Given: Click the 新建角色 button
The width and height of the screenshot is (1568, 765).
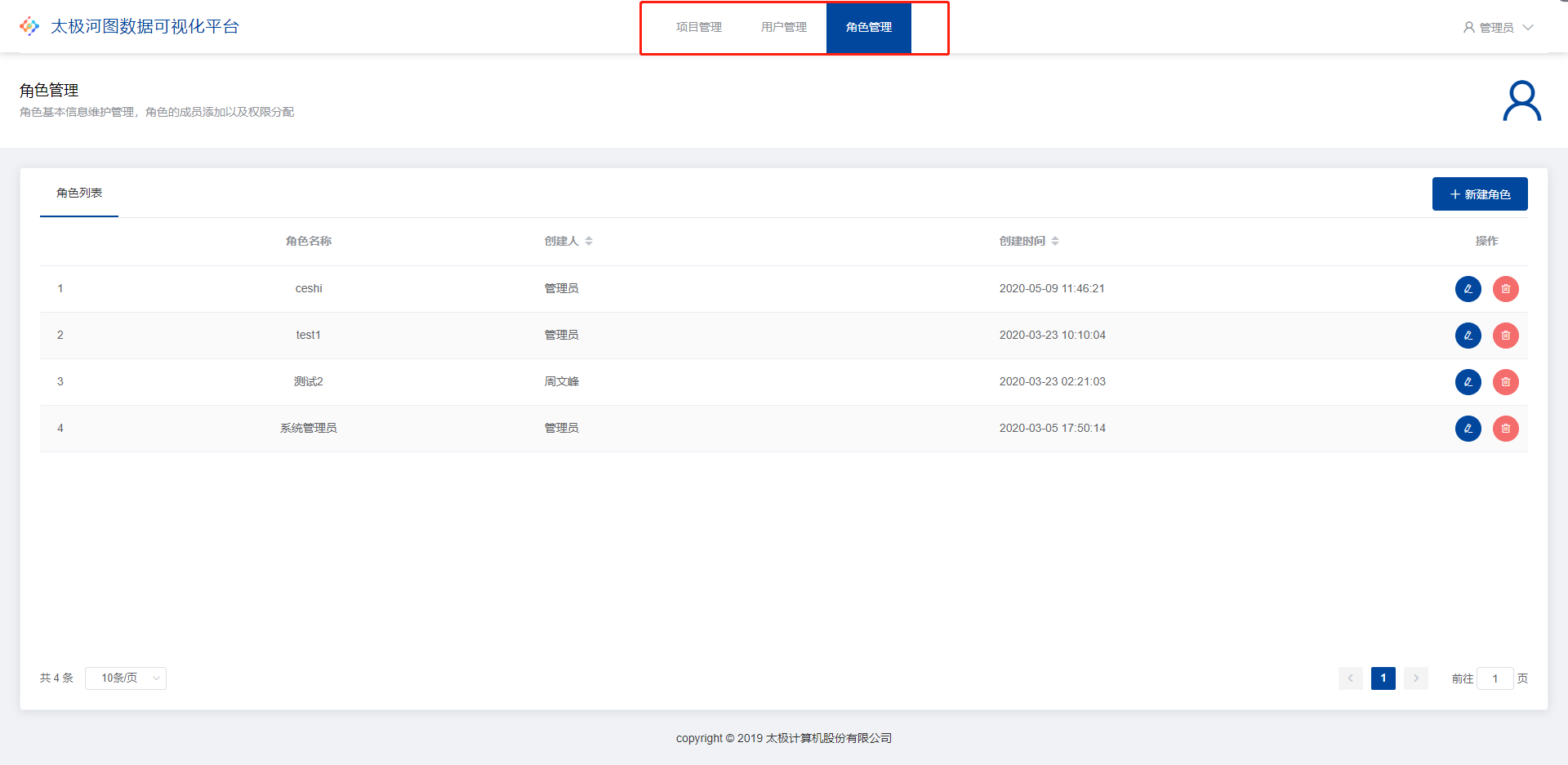Looking at the screenshot, I should 1480,194.
